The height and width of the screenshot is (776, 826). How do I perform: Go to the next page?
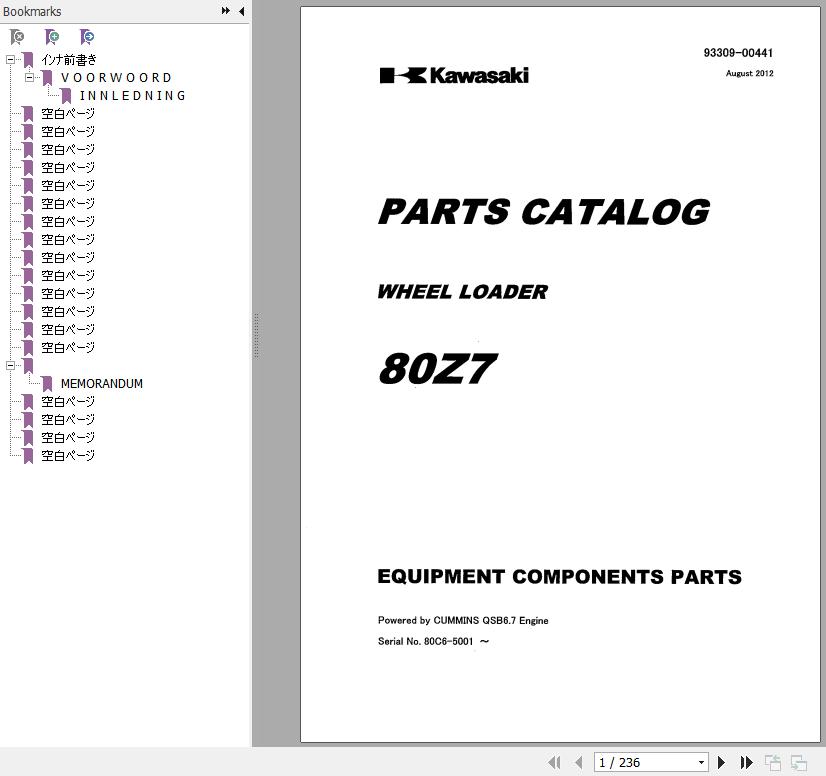click(722, 762)
